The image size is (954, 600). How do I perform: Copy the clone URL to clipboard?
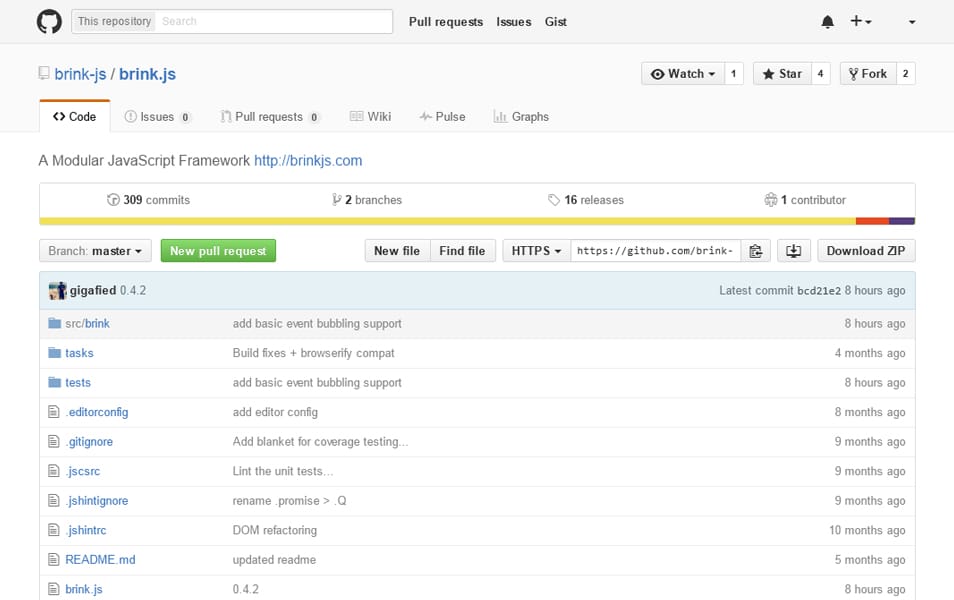(x=757, y=250)
